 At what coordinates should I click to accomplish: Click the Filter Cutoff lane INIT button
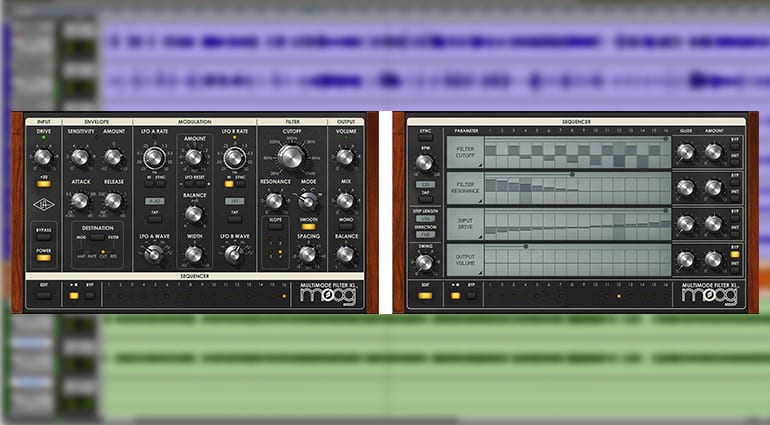click(735, 163)
